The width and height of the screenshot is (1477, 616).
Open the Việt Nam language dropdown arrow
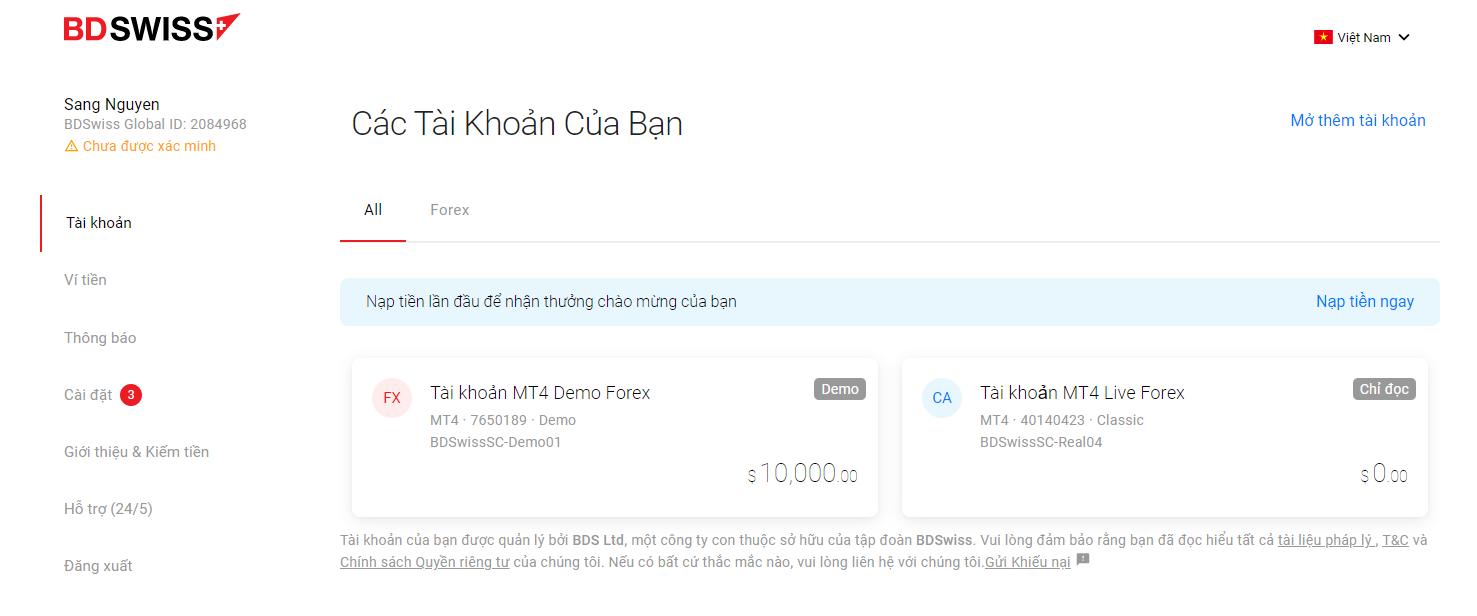(x=1404, y=38)
